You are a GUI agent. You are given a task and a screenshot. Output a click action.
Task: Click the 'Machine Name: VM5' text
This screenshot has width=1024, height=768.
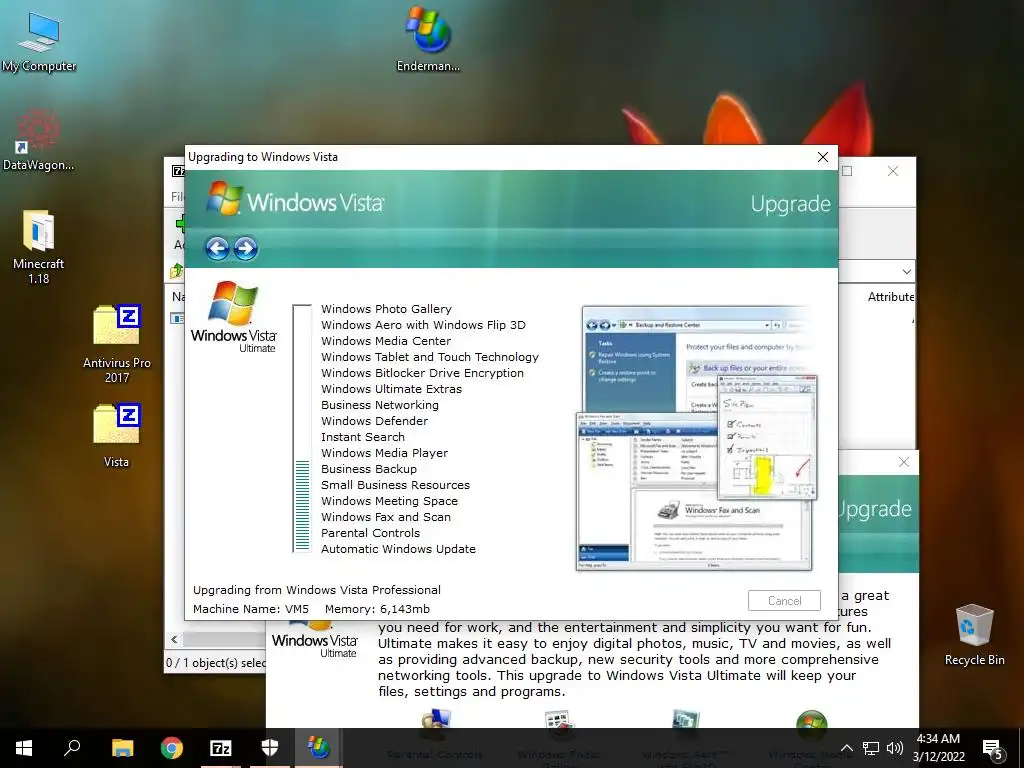click(x=251, y=609)
